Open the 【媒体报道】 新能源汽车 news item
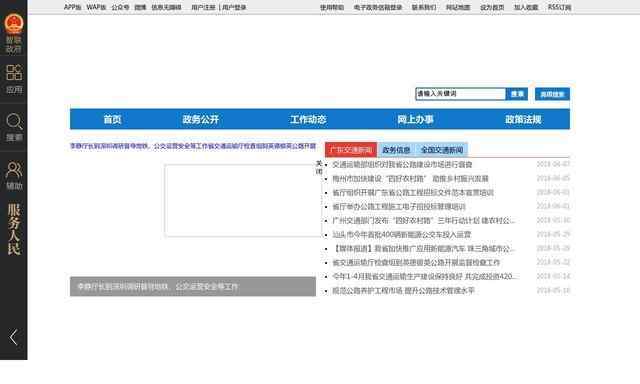 coord(424,249)
